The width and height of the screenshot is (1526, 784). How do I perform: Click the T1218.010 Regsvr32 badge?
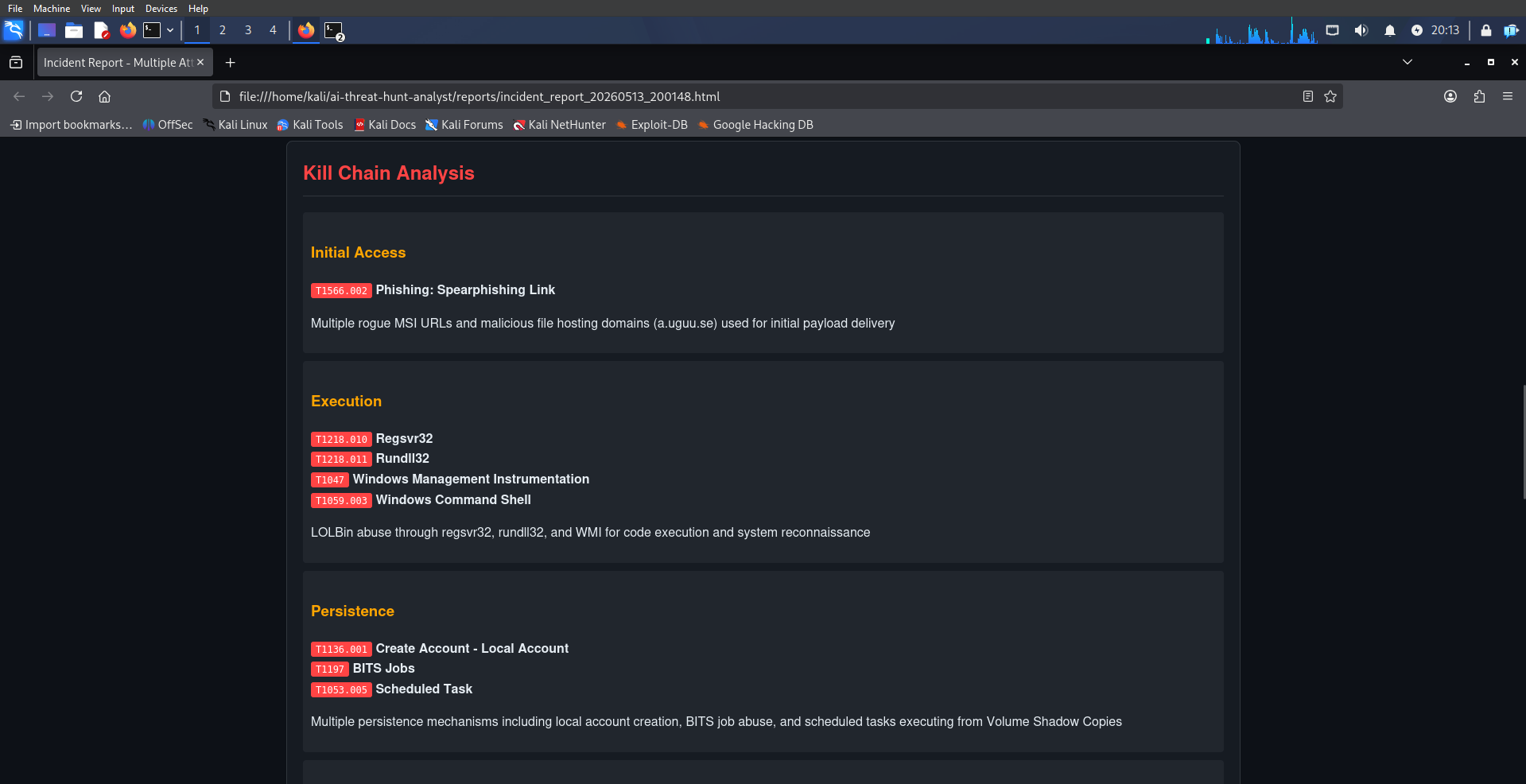pyautogui.click(x=341, y=440)
